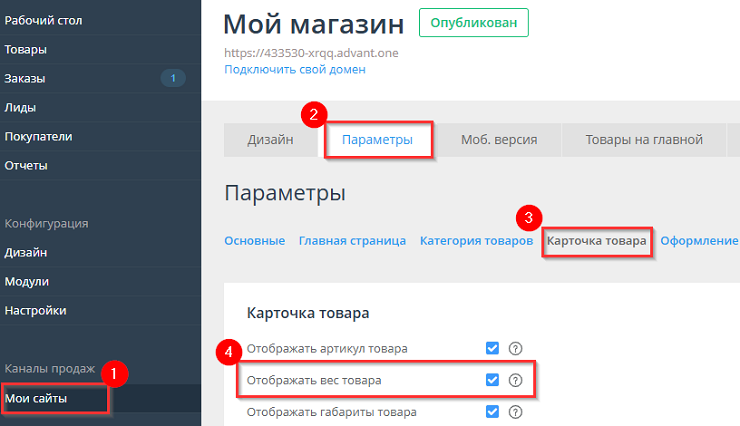Screen dimensions: 740x426
Task: Open 'Заказы' in sidebar menu
Action: coord(25,78)
